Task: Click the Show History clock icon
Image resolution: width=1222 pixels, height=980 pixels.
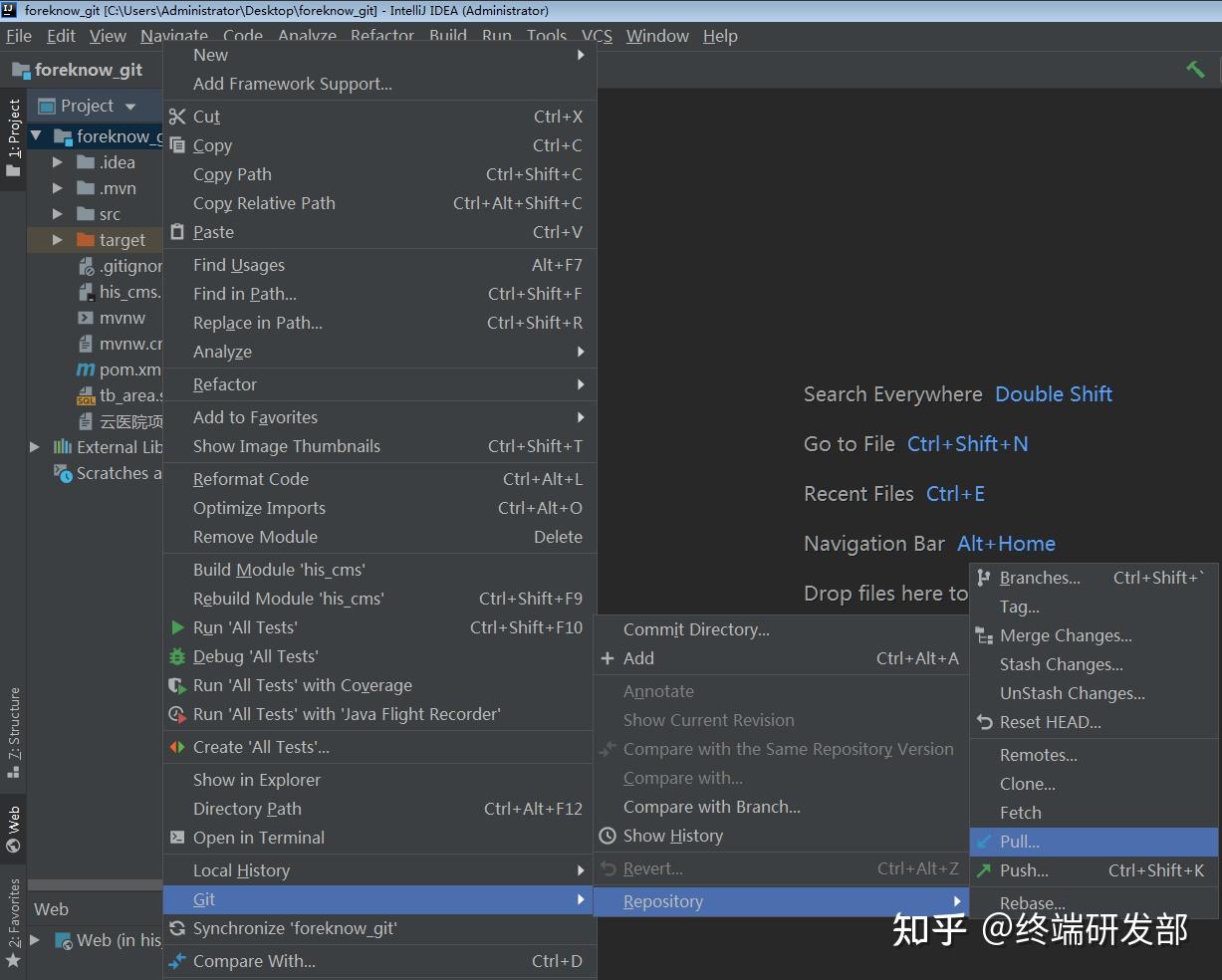Action: click(x=606, y=836)
